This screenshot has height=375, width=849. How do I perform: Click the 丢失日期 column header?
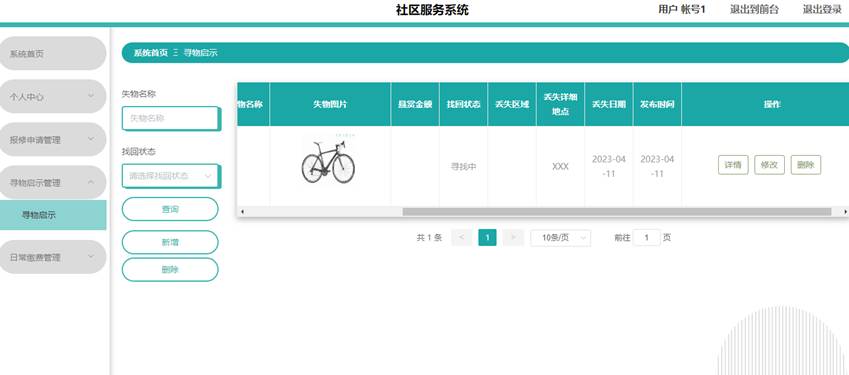(x=609, y=104)
